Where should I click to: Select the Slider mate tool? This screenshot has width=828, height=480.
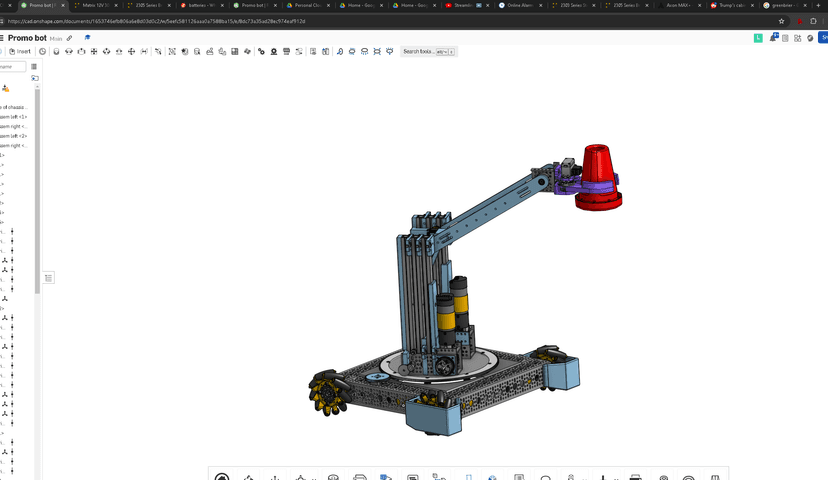coord(81,51)
